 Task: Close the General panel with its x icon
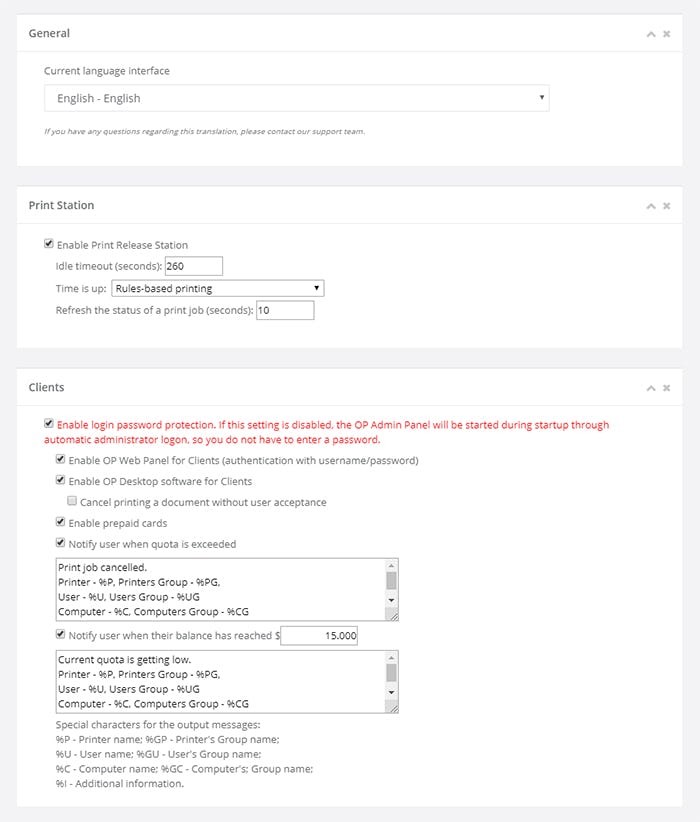666,33
